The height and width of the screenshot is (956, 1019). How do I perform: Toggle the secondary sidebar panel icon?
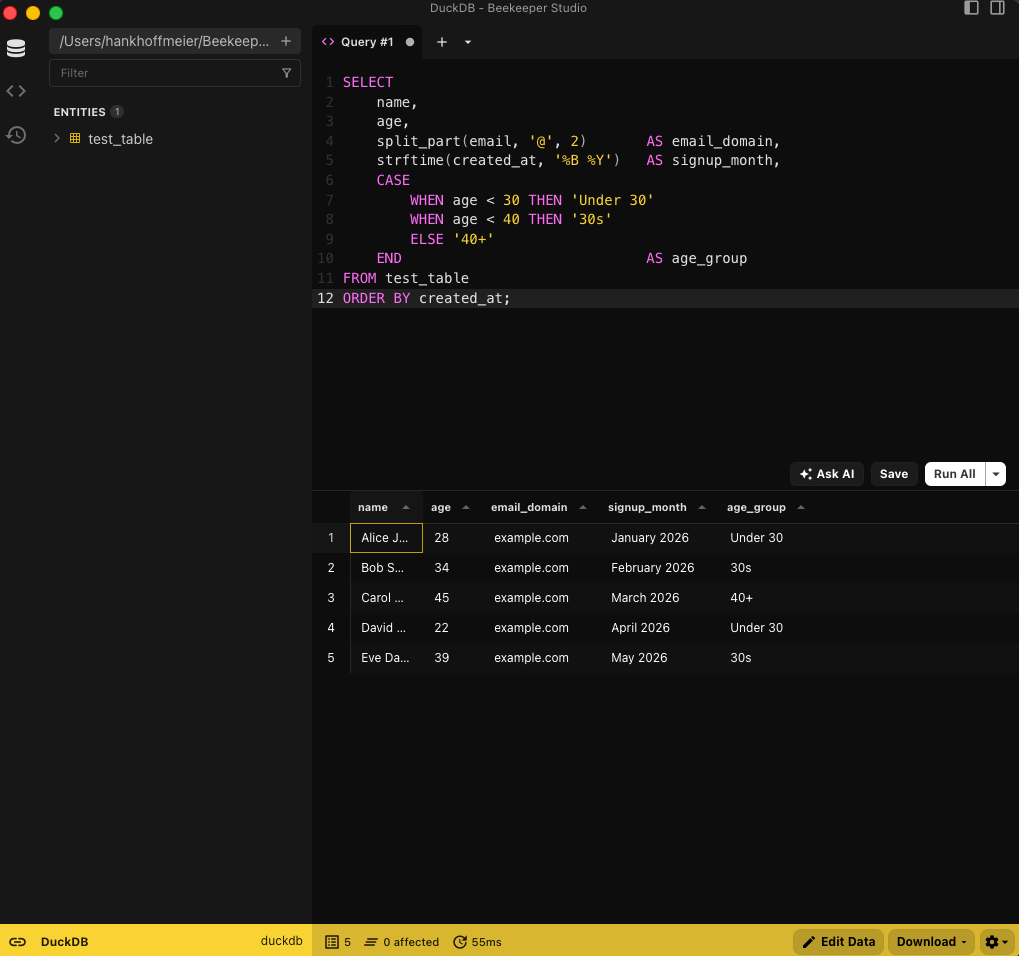(x=997, y=8)
